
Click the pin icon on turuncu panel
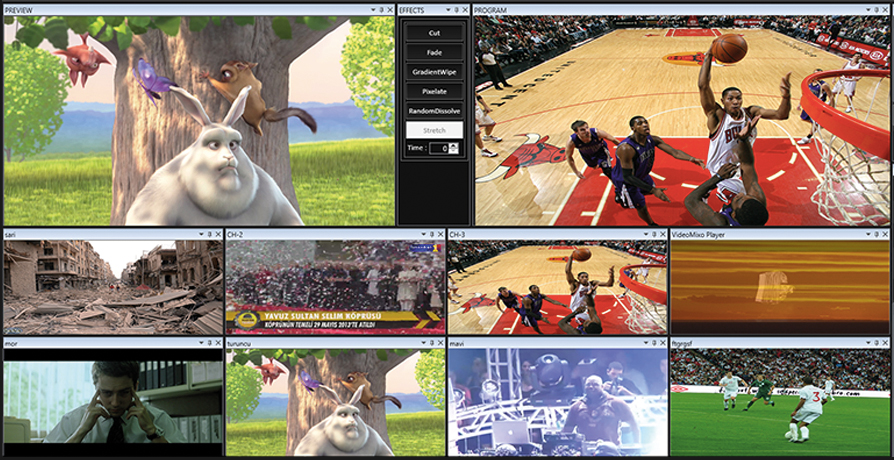(x=432, y=343)
